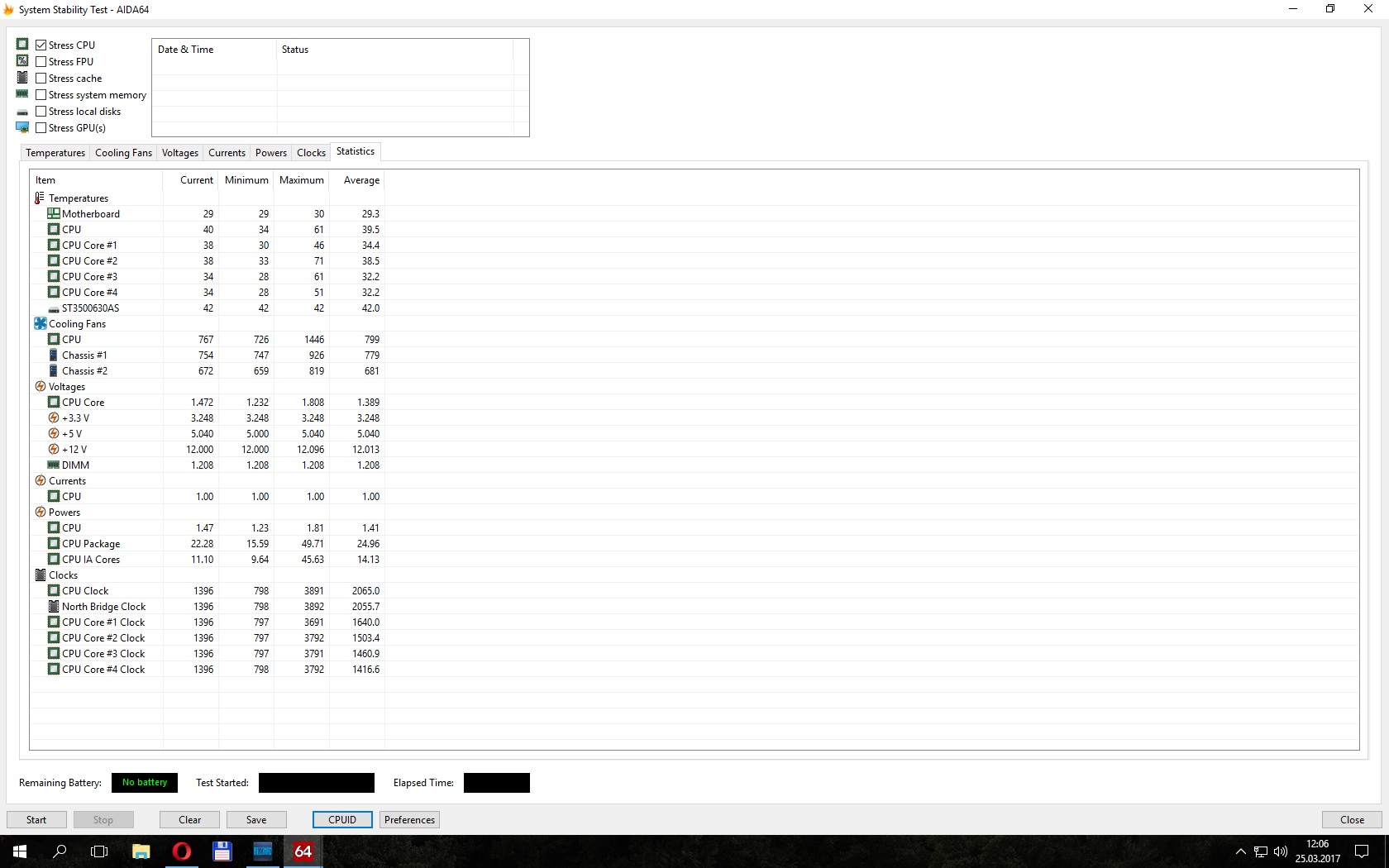Click the Currents section icon
The image size is (1389, 868).
click(x=40, y=481)
